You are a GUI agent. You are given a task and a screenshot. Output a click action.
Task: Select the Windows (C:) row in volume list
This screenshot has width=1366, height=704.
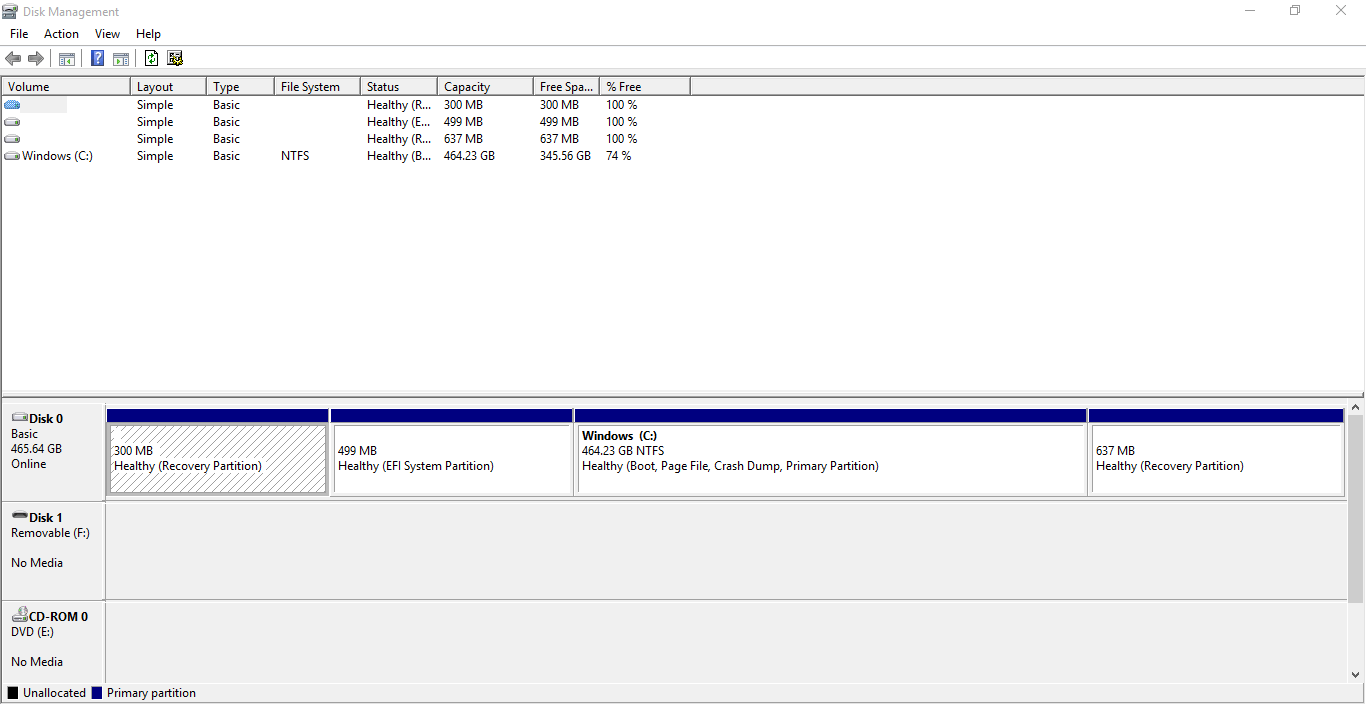(x=57, y=156)
